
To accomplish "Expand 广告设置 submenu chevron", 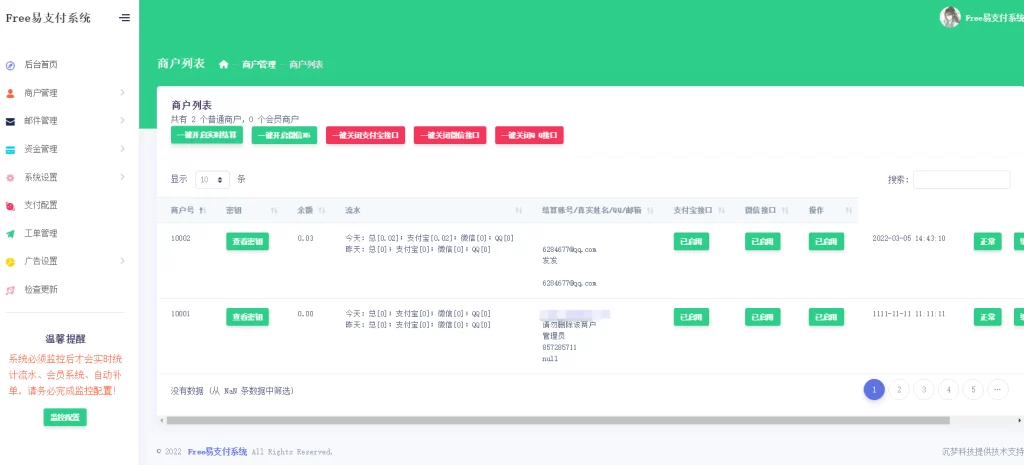I will click(x=122, y=261).
